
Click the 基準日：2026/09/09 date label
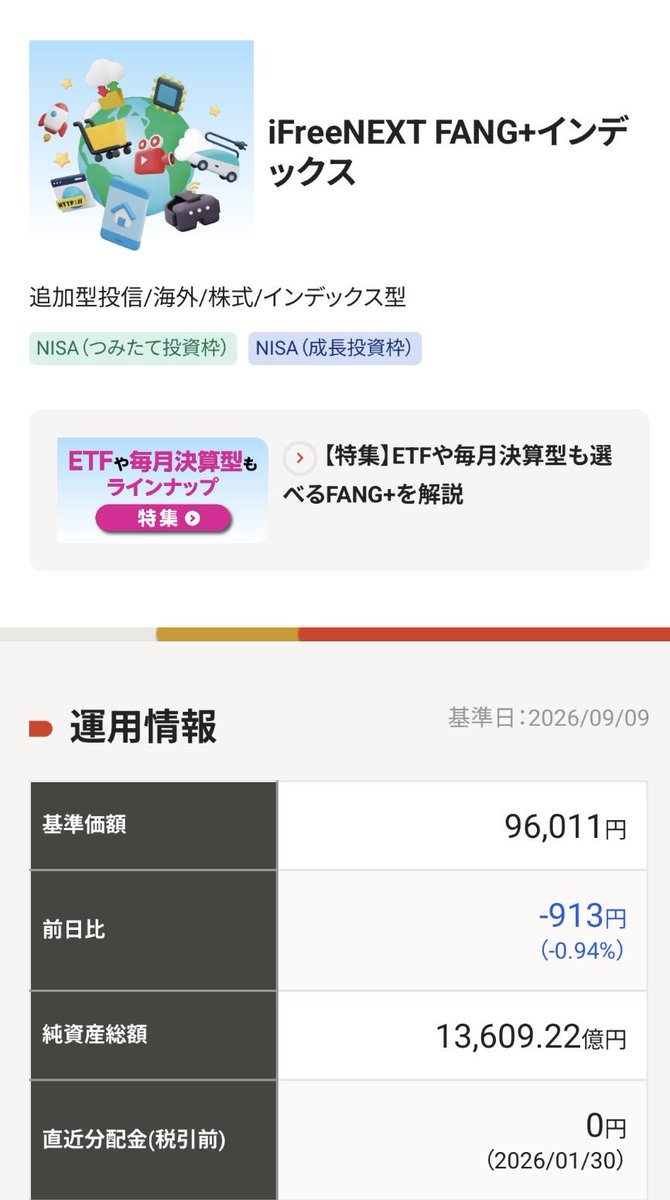(x=548, y=718)
